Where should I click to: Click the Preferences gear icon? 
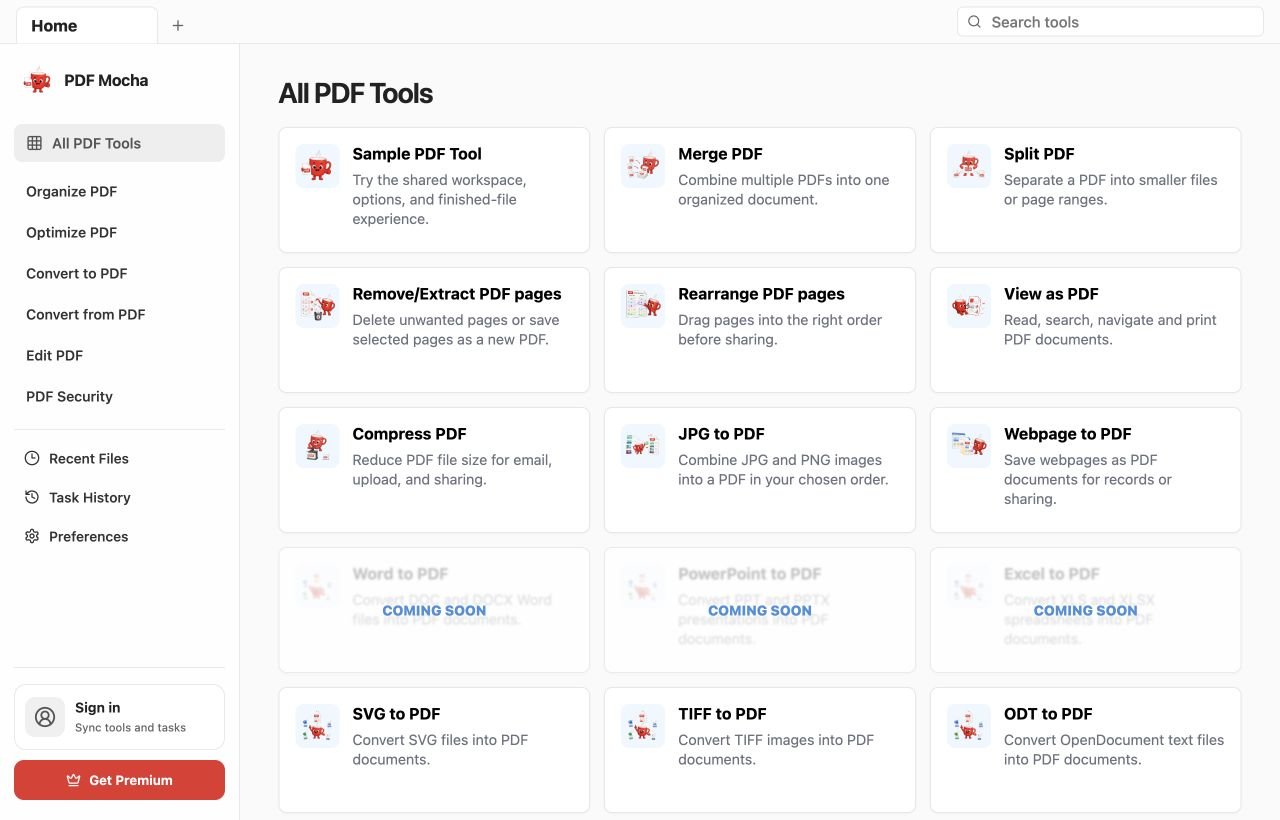[32, 536]
